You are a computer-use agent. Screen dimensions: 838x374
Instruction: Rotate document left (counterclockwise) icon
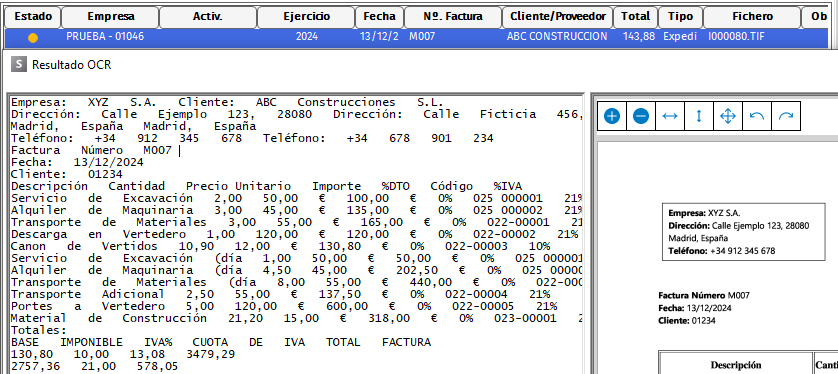[x=757, y=116]
